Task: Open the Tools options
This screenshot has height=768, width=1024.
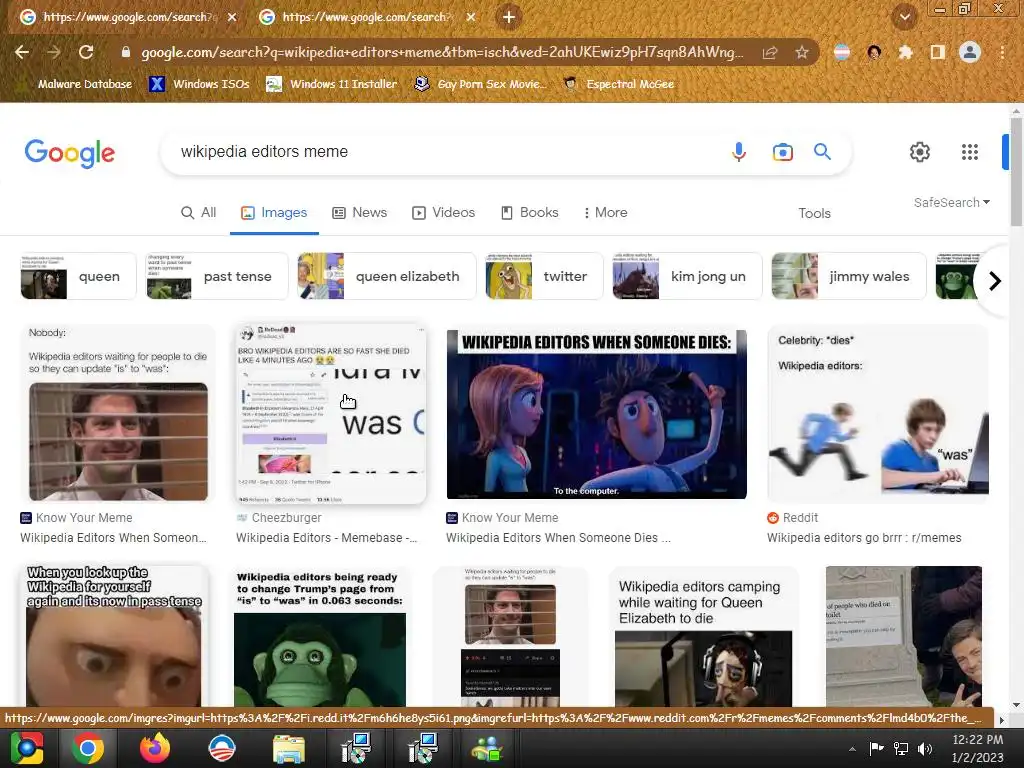Action: (x=814, y=213)
